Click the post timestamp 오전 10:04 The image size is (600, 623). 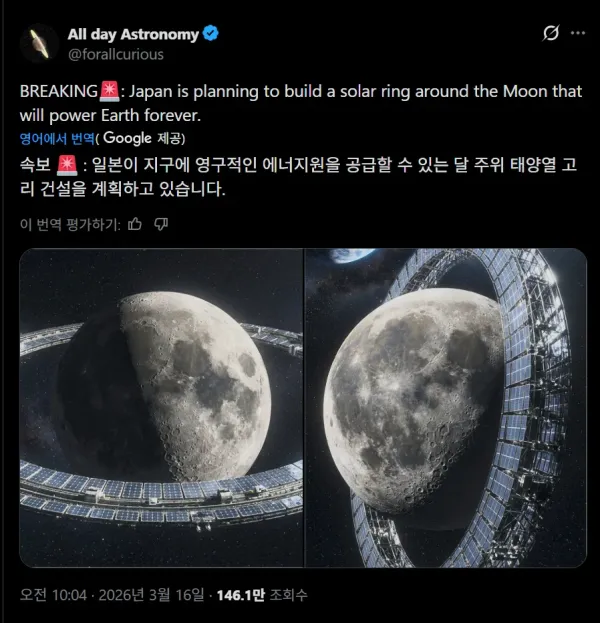tap(53, 595)
